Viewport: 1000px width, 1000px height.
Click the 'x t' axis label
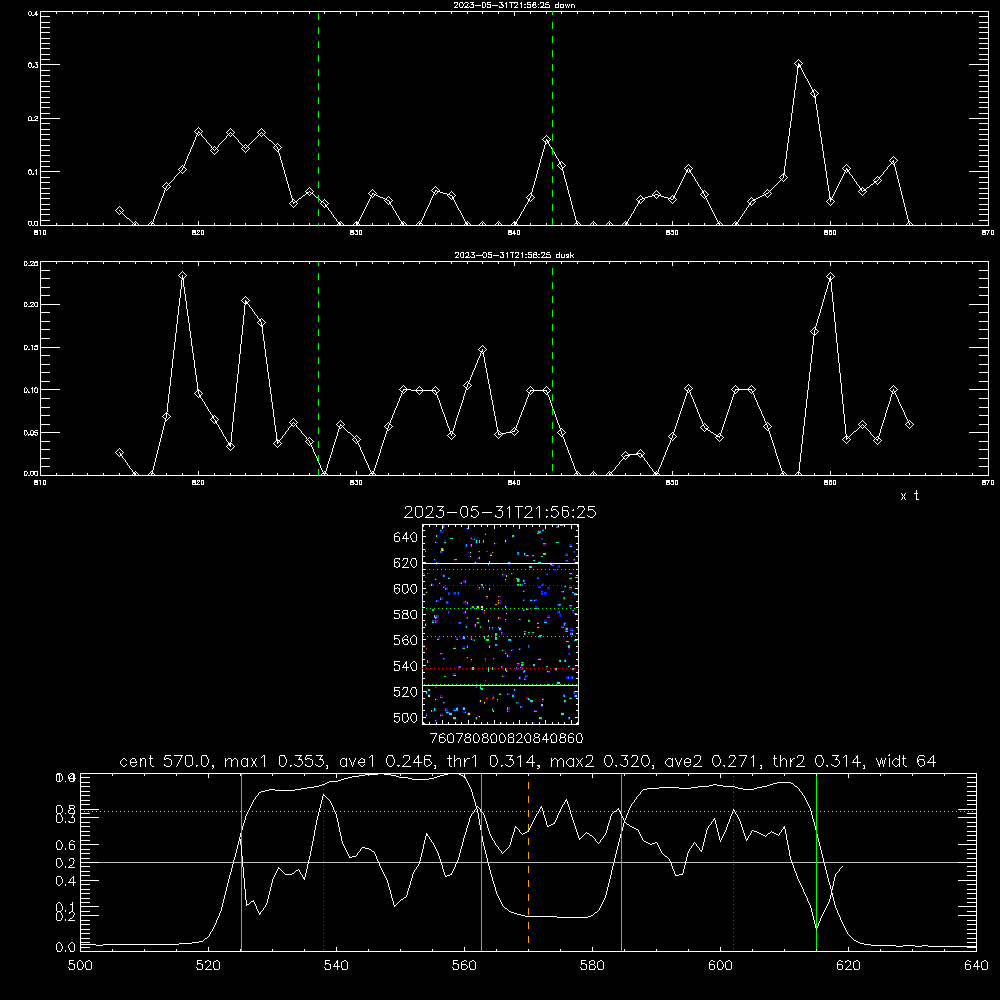909,496
